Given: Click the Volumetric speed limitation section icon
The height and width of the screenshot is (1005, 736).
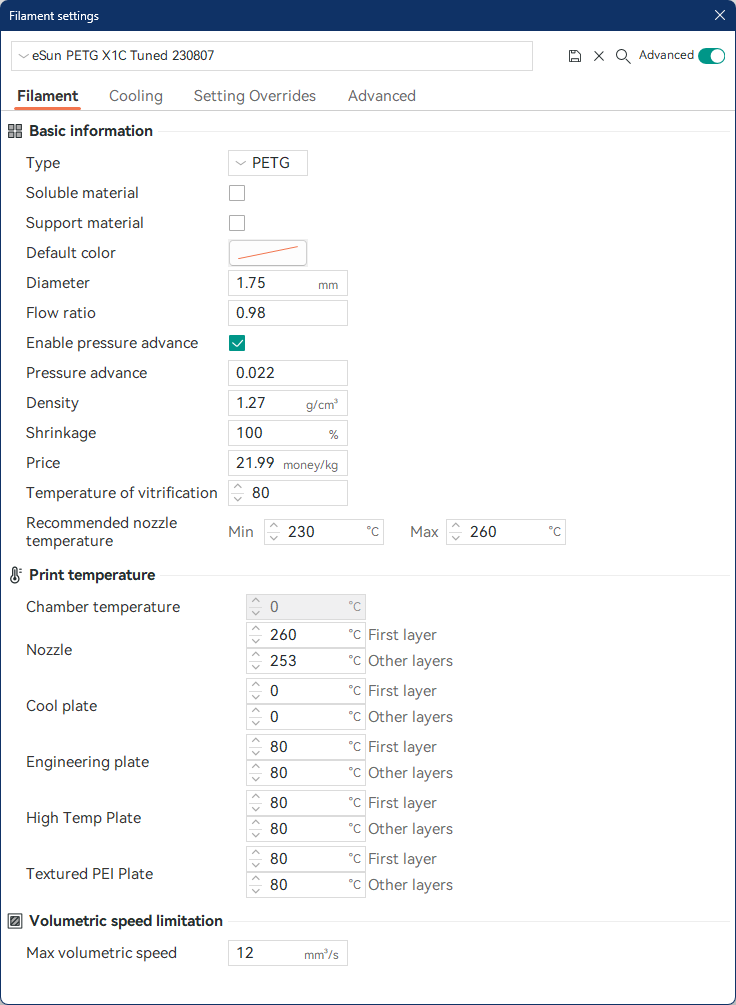Looking at the screenshot, I should coord(15,921).
